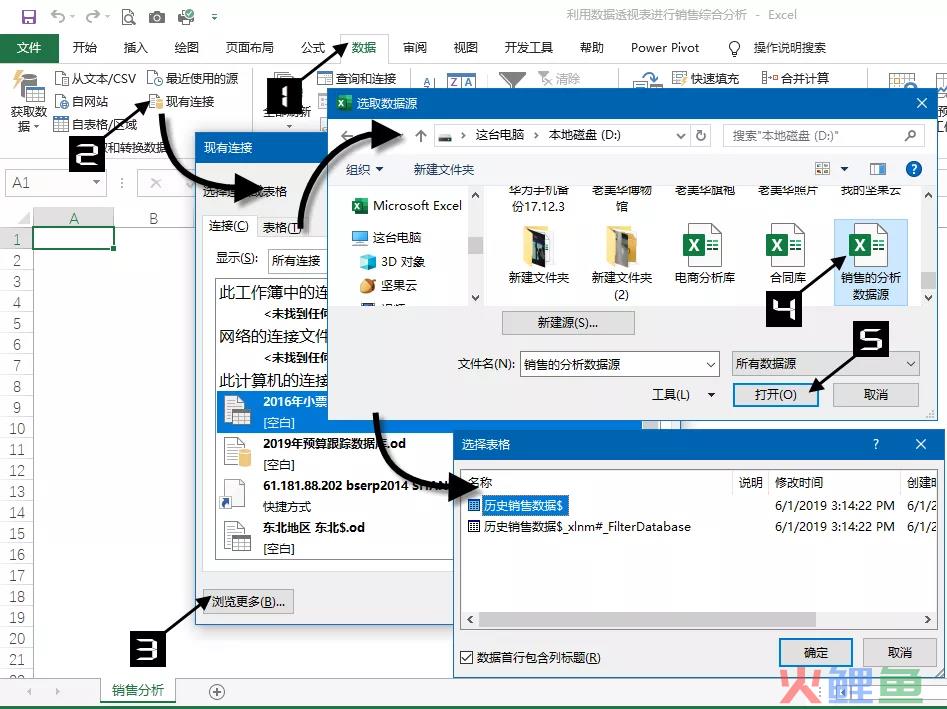
Task: Add a new sheet with plus icon
Action: (x=217, y=691)
